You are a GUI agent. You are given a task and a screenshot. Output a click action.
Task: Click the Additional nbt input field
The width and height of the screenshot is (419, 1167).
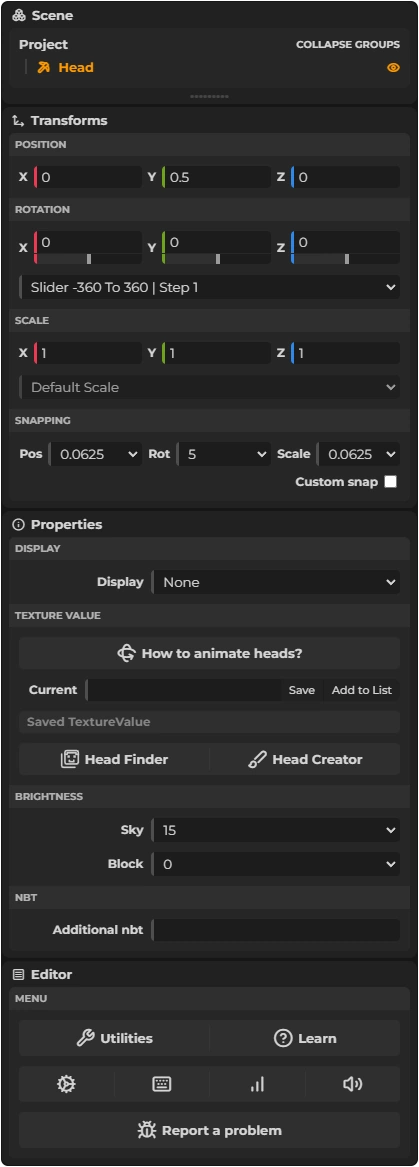pyautogui.click(x=275, y=930)
